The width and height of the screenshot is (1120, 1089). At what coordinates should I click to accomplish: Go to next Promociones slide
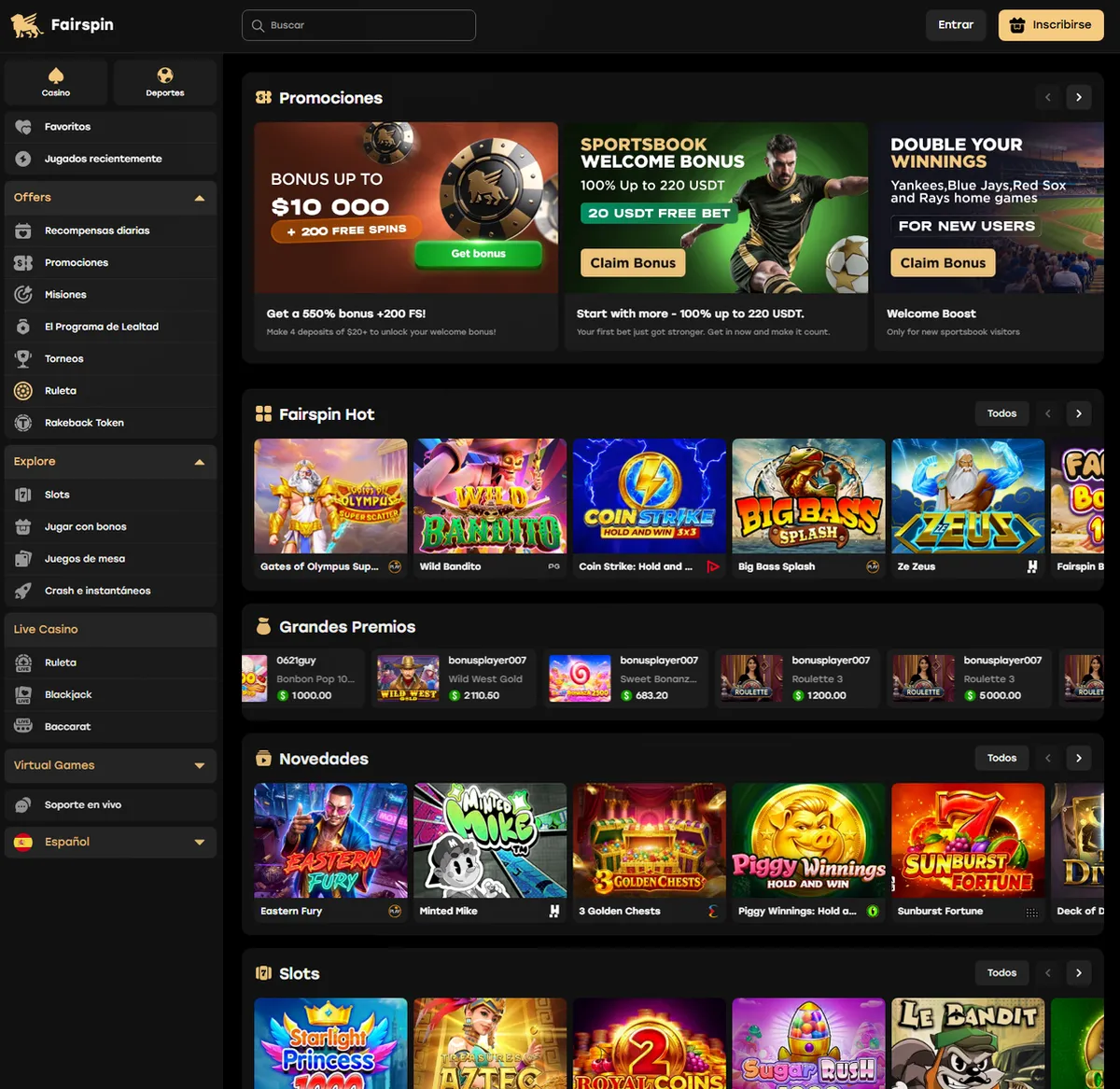[1079, 97]
